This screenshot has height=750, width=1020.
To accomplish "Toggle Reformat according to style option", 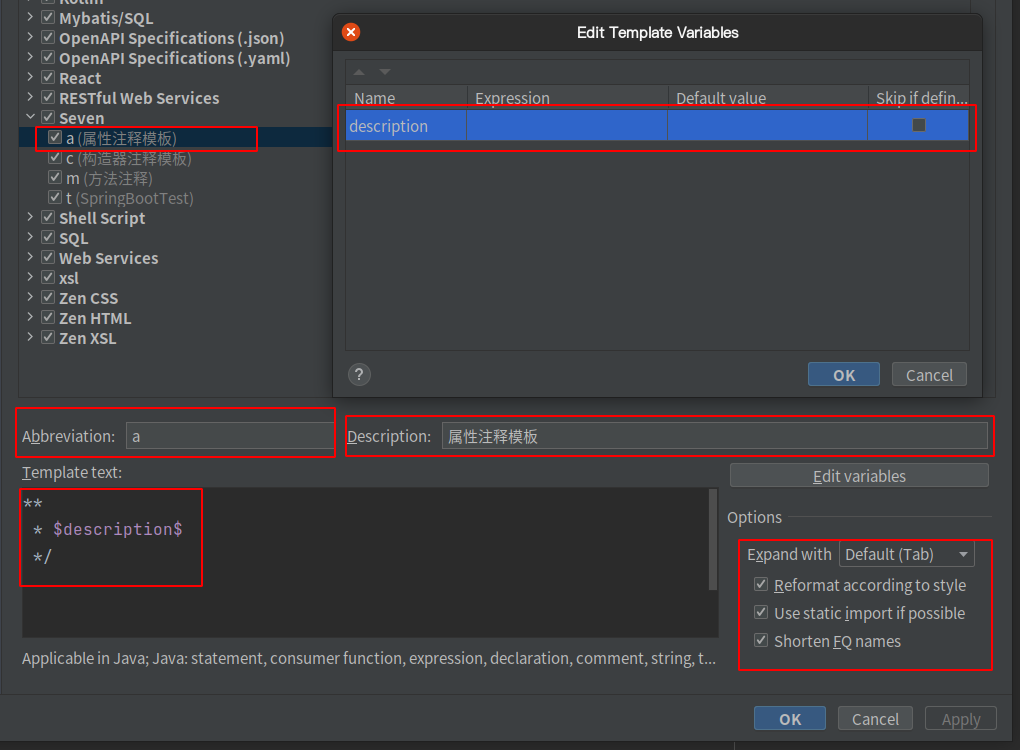I will click(x=761, y=584).
